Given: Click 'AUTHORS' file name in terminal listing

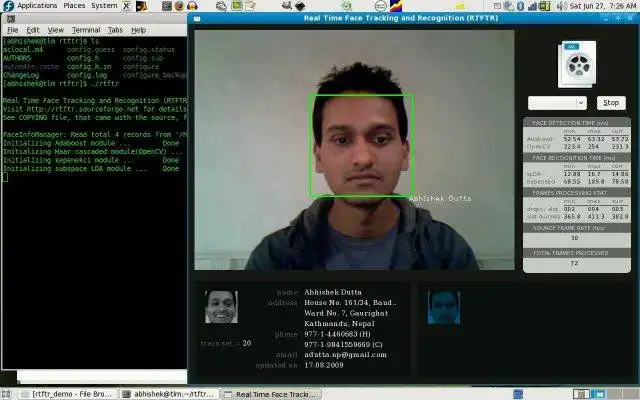Looking at the screenshot, I should coord(17,58).
